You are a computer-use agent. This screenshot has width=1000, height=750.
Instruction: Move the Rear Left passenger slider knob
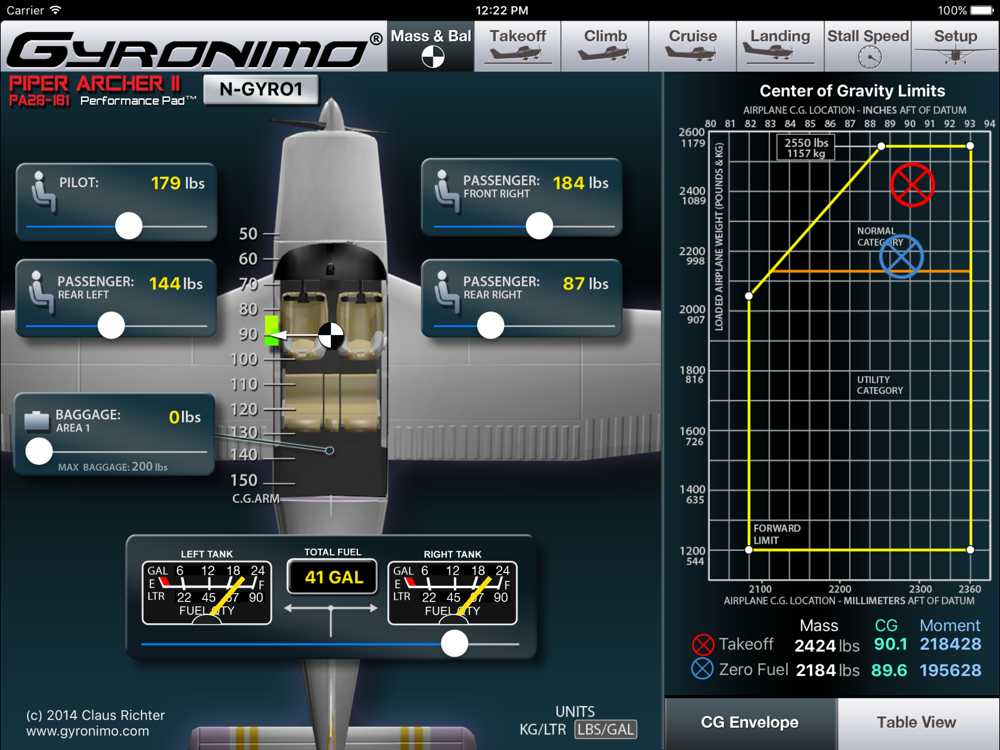point(111,325)
